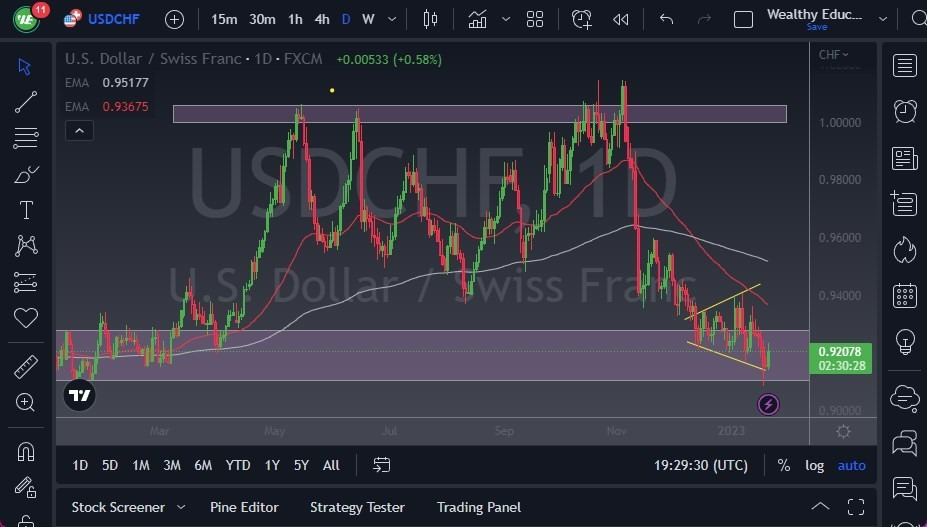
Task: Start bar replay mode
Action: coord(620,20)
